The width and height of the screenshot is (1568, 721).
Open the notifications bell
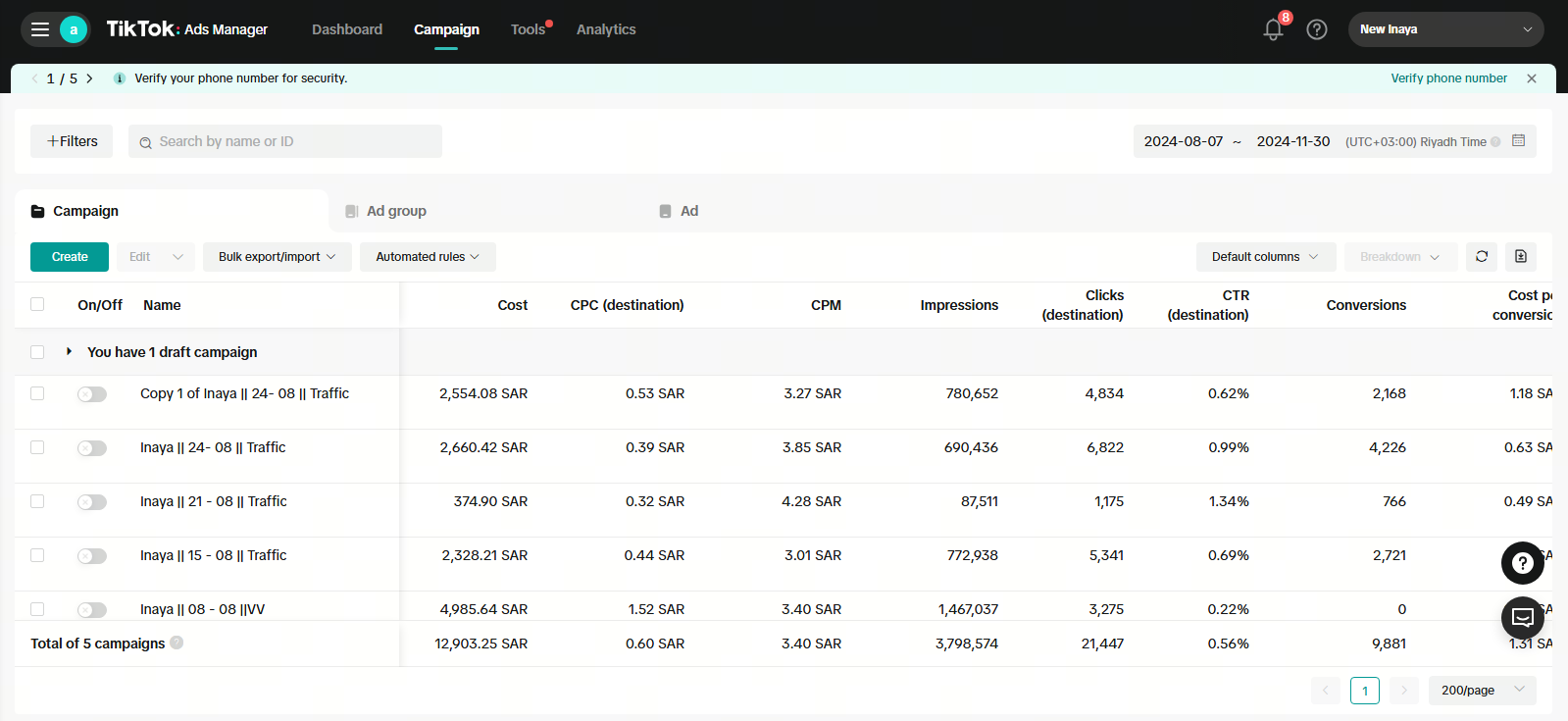pos(1273,29)
